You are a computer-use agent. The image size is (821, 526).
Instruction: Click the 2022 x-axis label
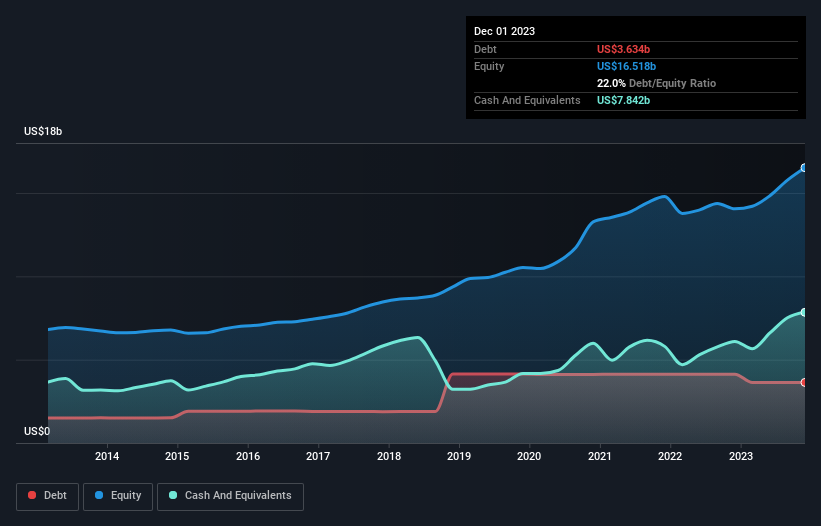[670, 456]
